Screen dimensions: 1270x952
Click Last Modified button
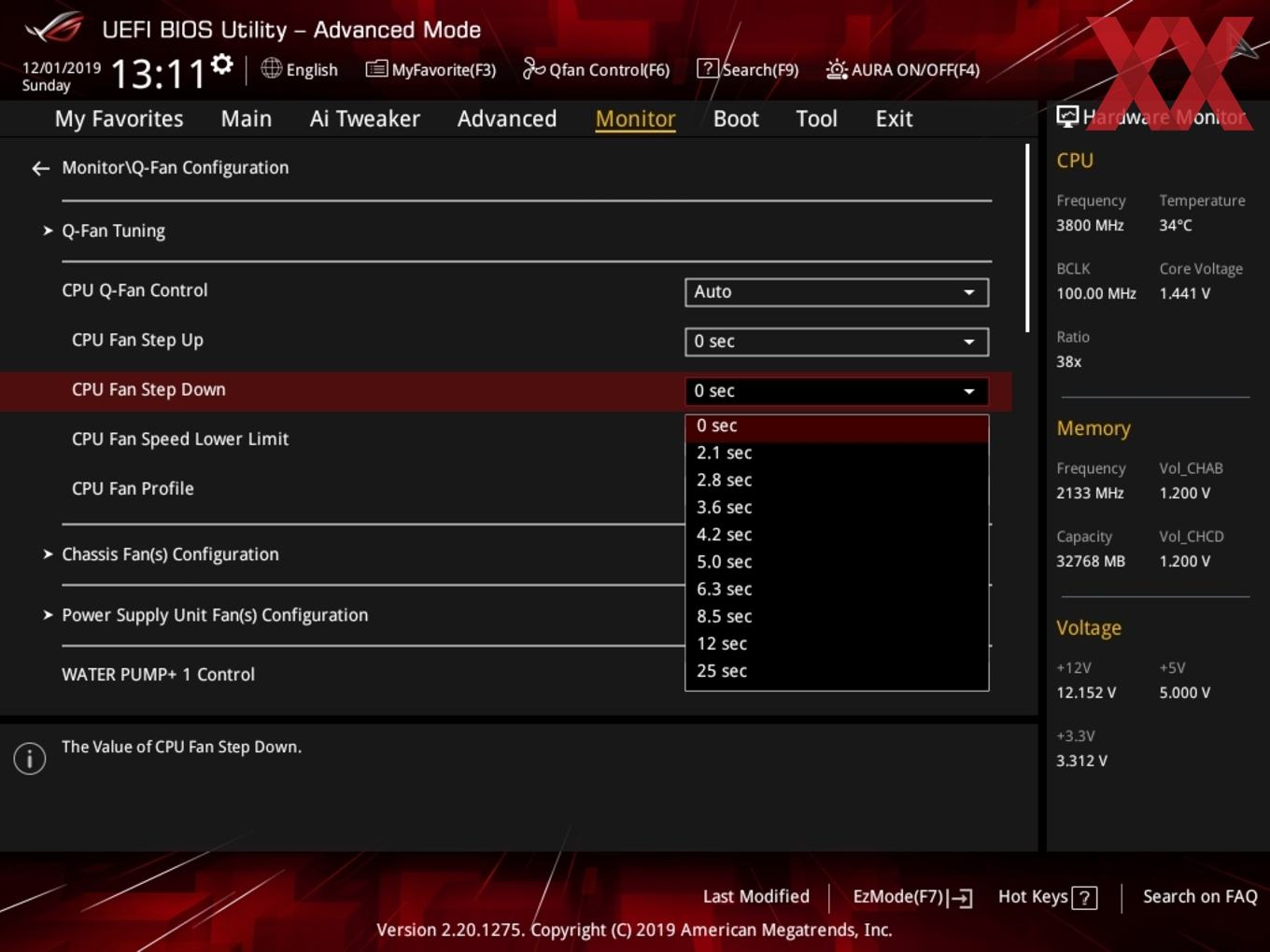coord(756,897)
